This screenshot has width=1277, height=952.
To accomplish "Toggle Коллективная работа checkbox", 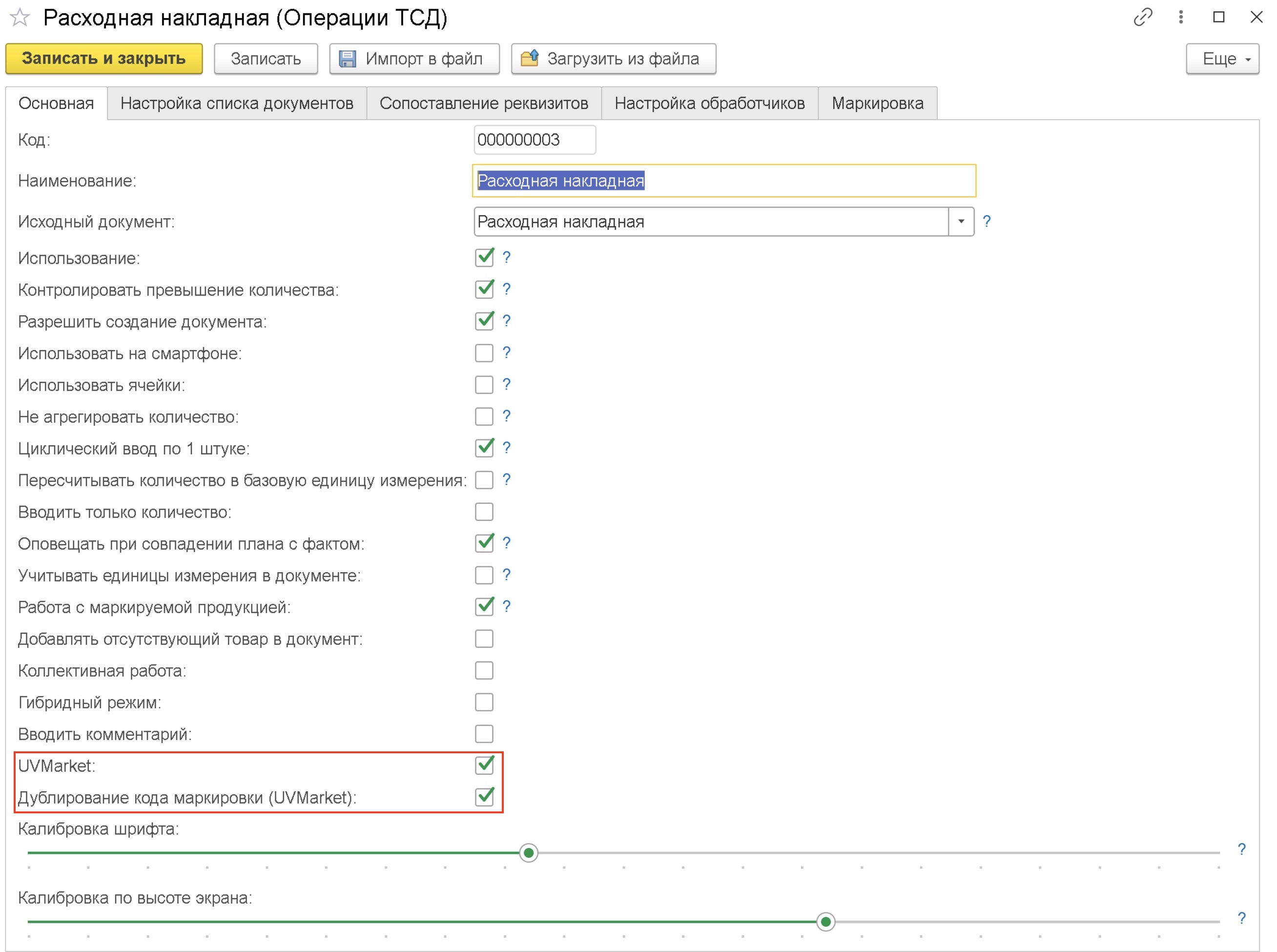I will point(484,670).
